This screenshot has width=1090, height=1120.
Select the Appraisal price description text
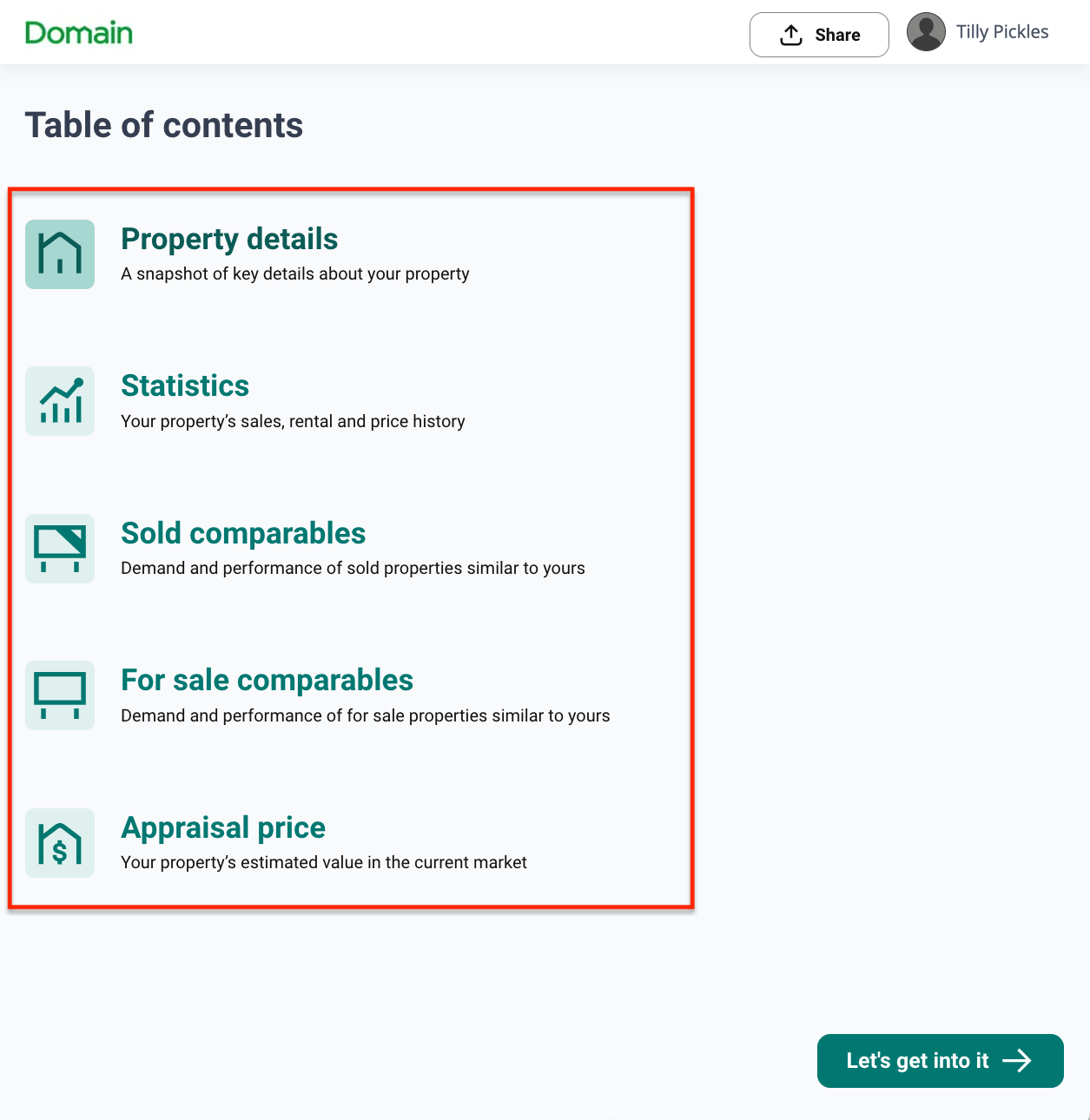[x=324, y=862]
